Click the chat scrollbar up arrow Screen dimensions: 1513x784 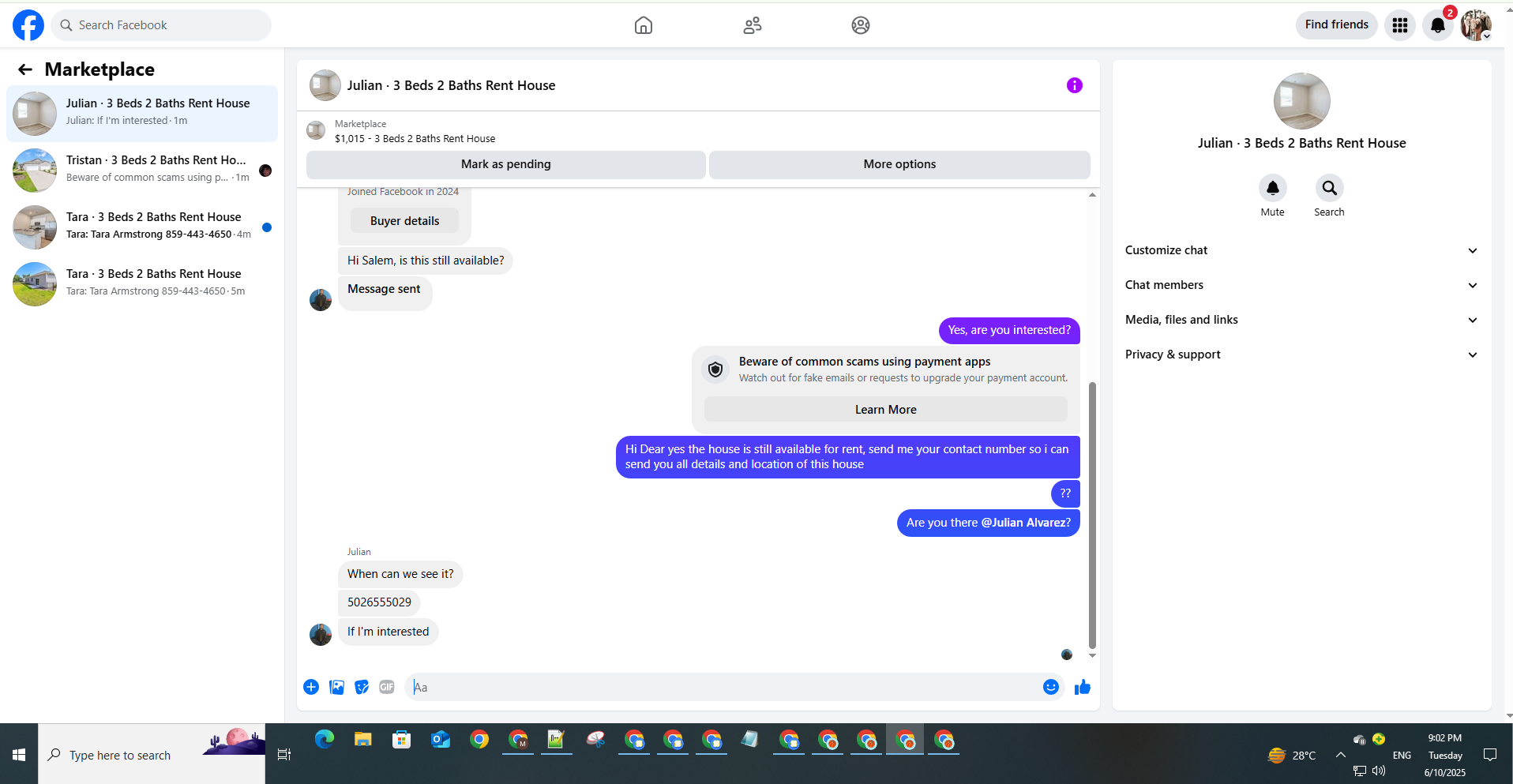1092,194
